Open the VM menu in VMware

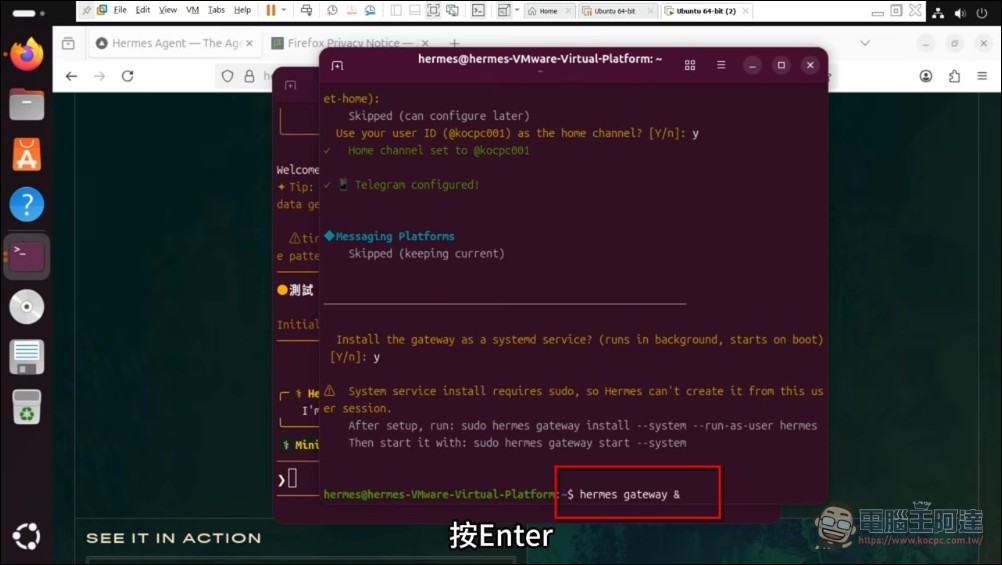[x=192, y=10]
